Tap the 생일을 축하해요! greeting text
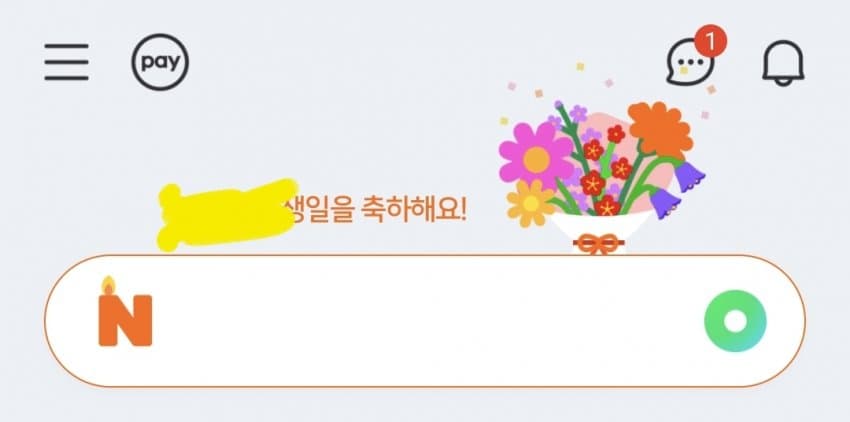This screenshot has width=850, height=422. coord(375,209)
